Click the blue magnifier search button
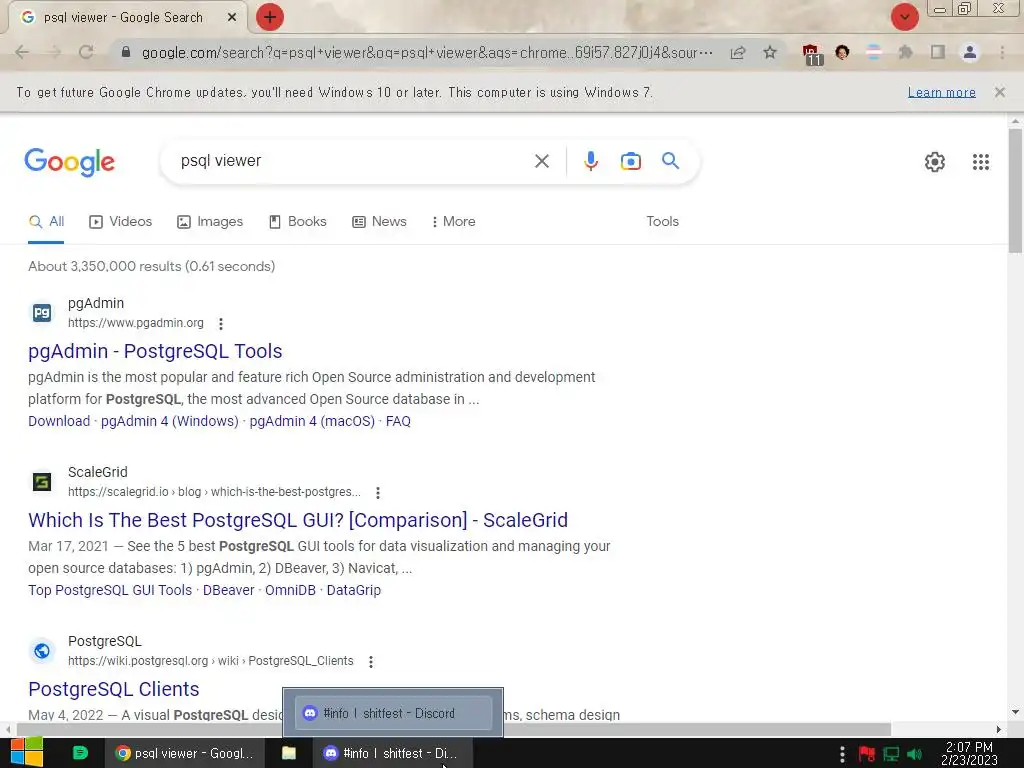Screen dimensions: 1024x768 point(670,161)
